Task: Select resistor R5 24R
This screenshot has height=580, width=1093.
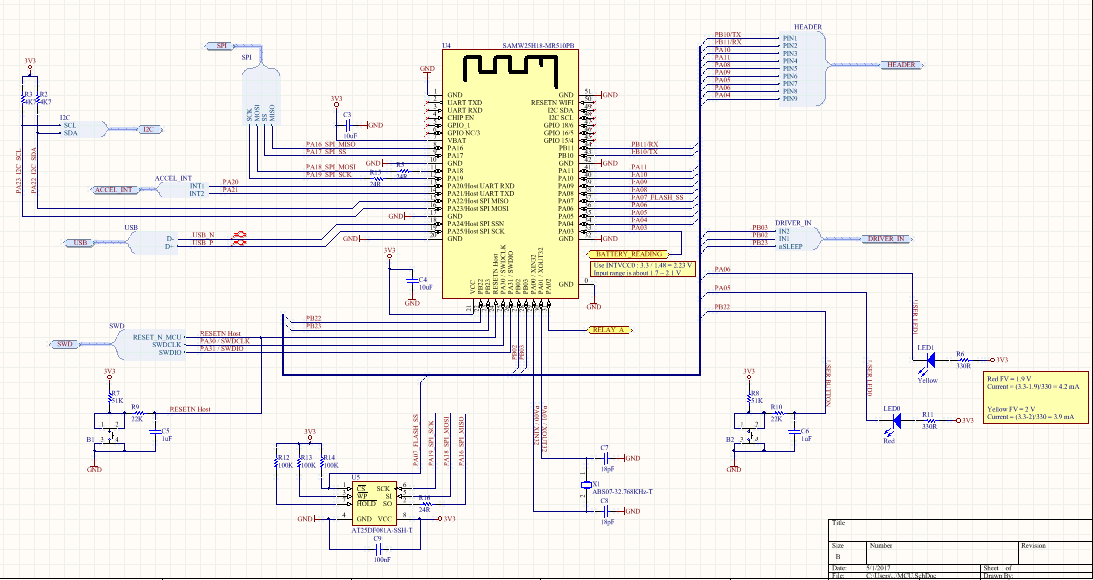Action: [x=402, y=169]
